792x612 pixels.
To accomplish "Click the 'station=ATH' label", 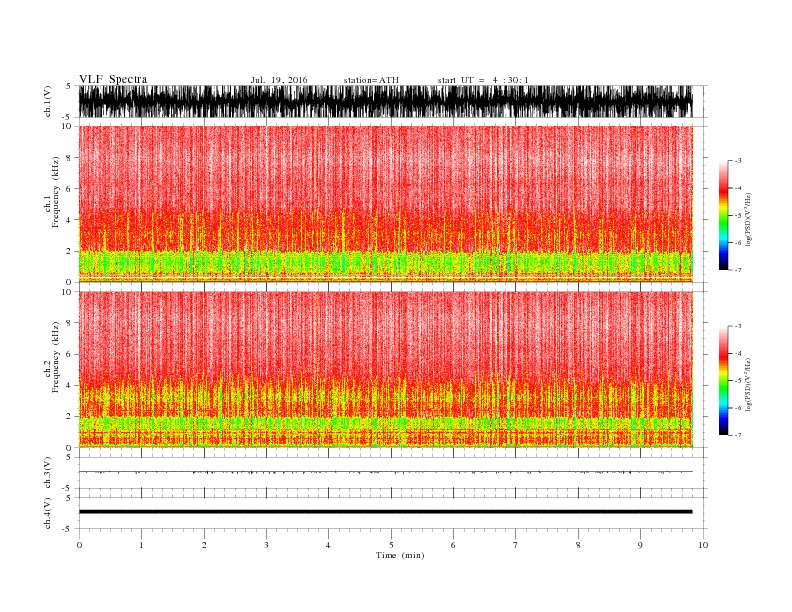I will (371, 80).
